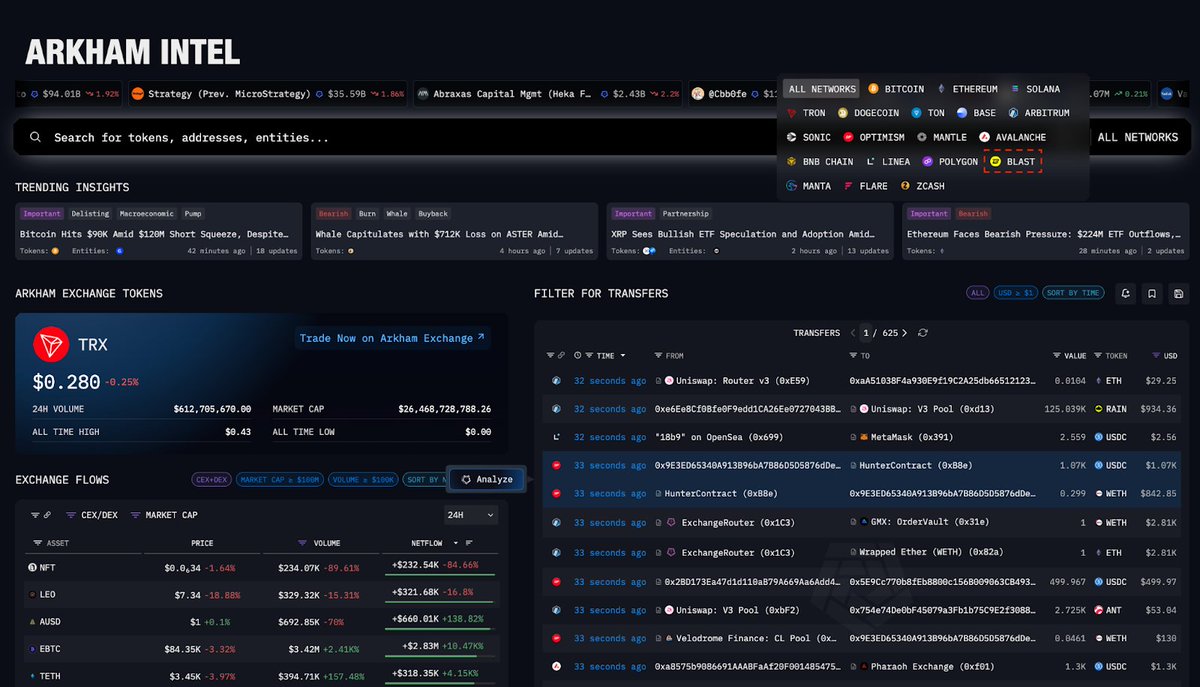Toggle the USD ≥ $1 filter chip
The height and width of the screenshot is (687, 1200).
pyautogui.click(x=1014, y=293)
